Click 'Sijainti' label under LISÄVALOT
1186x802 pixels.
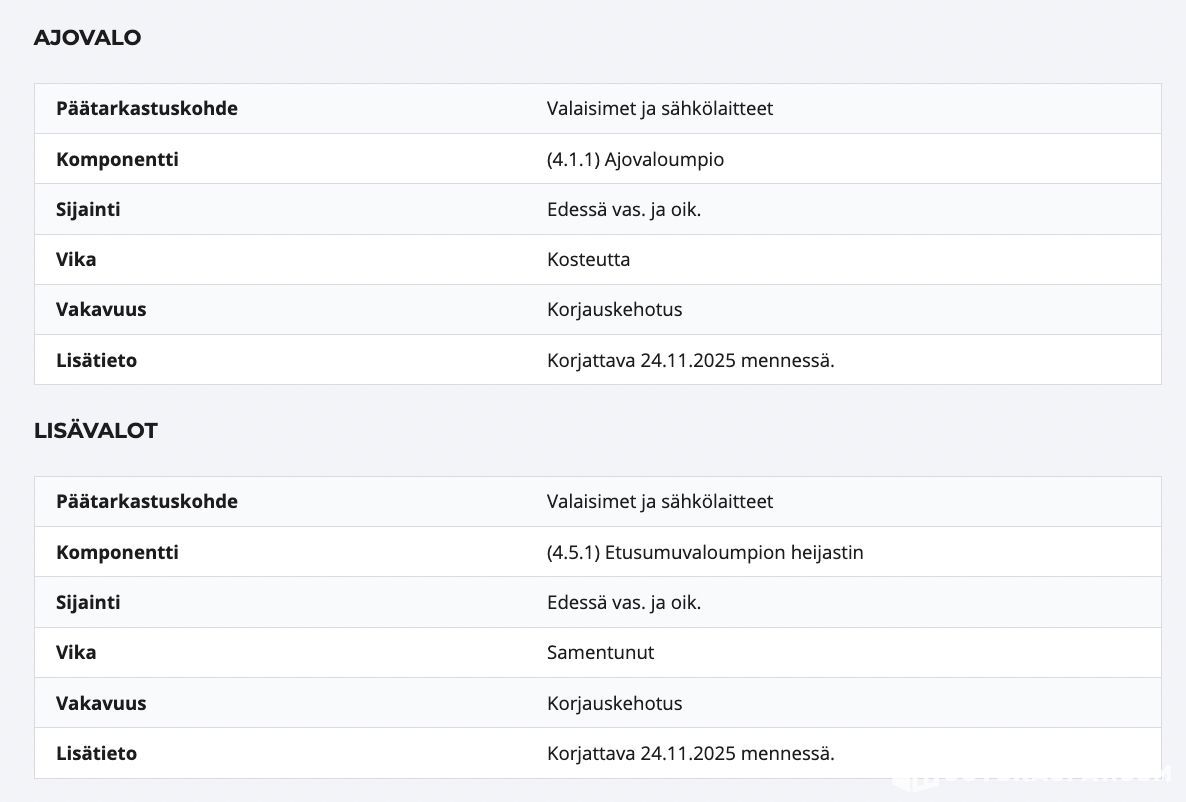(88, 603)
